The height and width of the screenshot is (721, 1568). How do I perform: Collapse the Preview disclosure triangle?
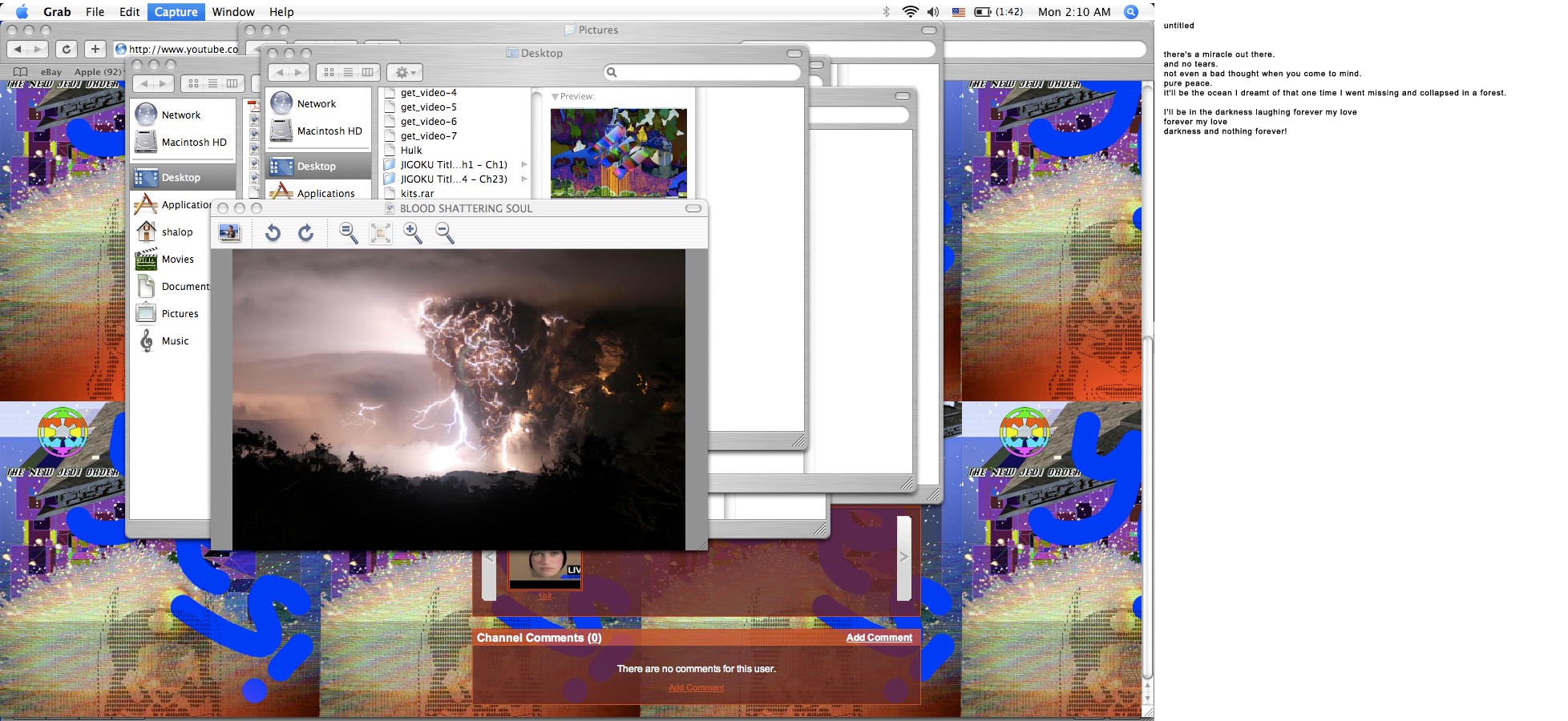coord(555,97)
